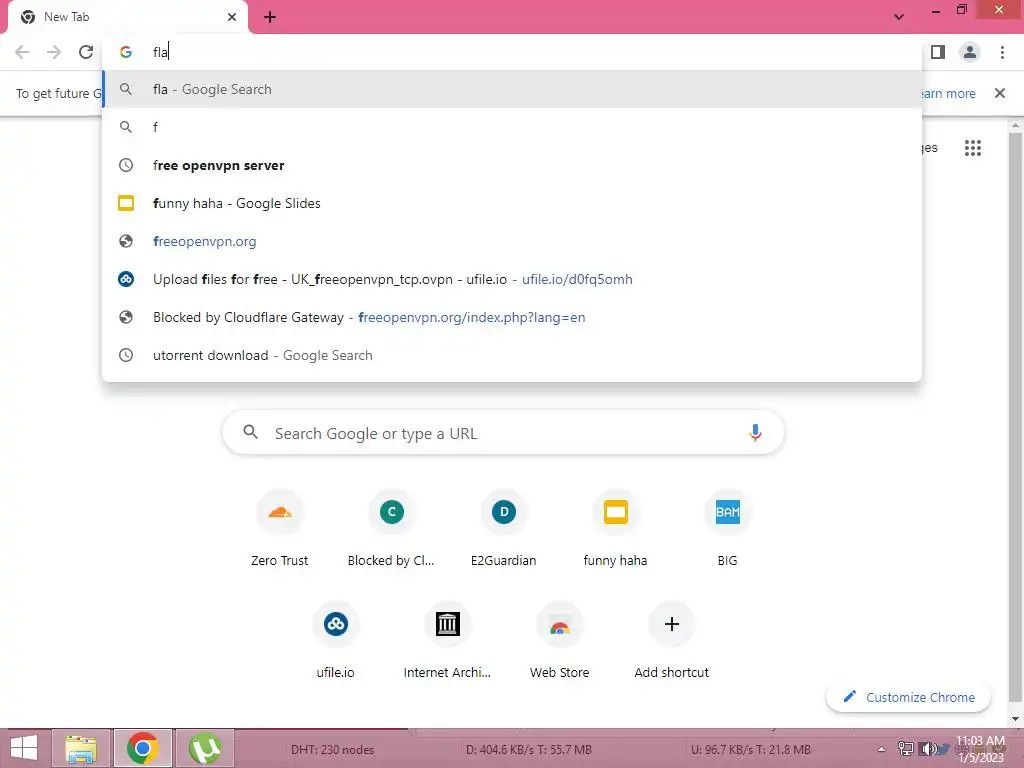This screenshot has width=1024, height=768.
Task: Open 'Blocked by Cloudflare Gateway' suggestion
Action: click(x=512, y=317)
